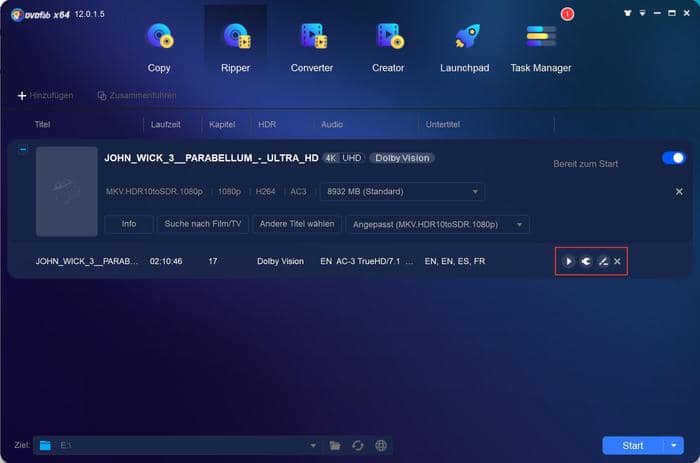
Task: Open the Launchpad module
Action: point(464,48)
